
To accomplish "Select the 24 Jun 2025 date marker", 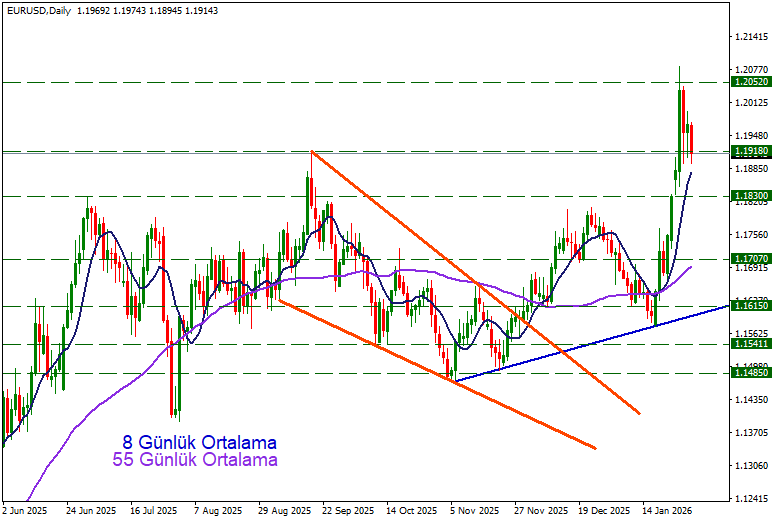I will click(x=90, y=510).
